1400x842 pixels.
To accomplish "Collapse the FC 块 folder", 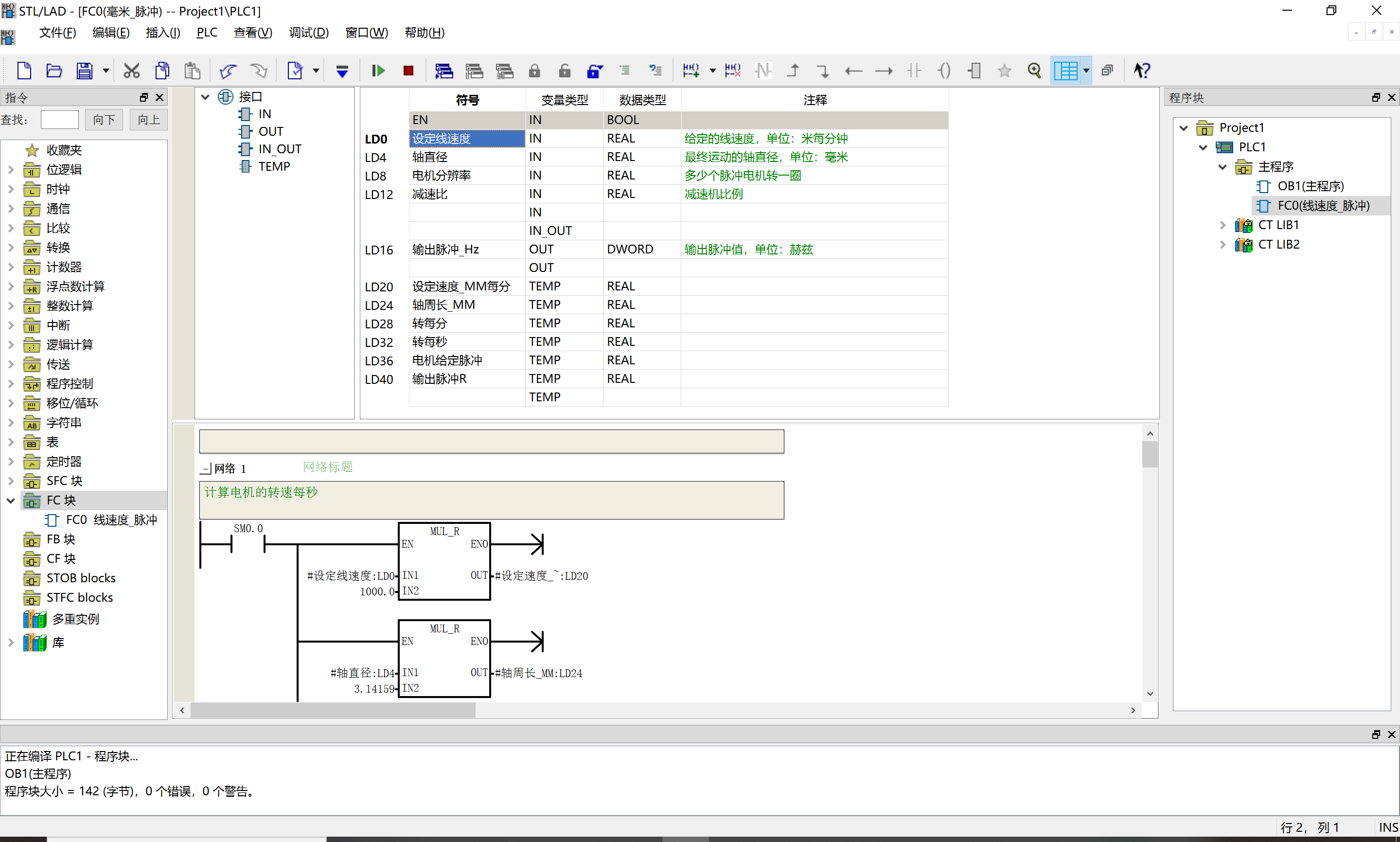I will click(11, 501).
